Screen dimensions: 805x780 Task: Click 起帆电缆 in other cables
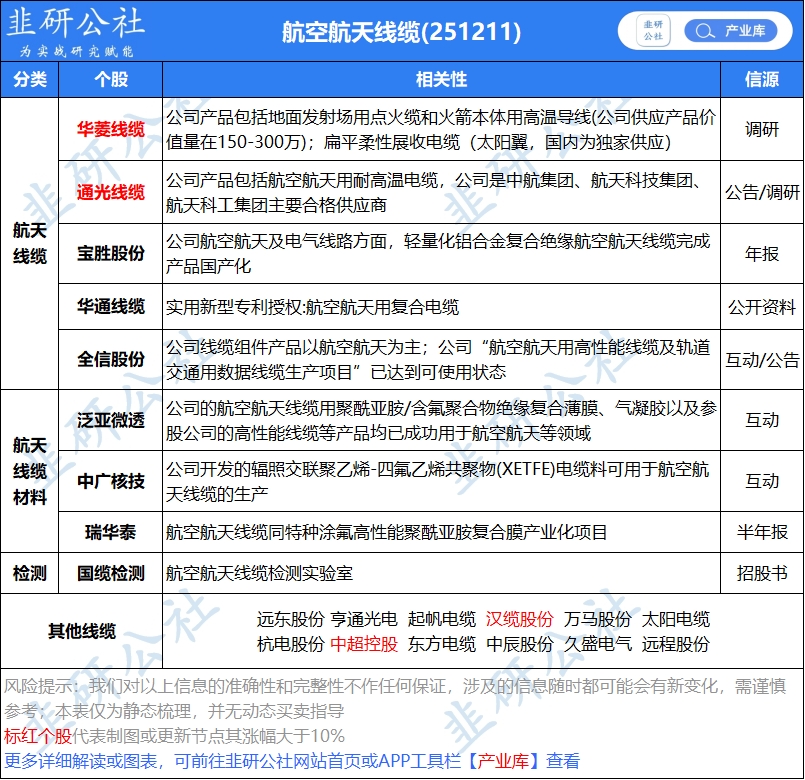tap(442, 619)
